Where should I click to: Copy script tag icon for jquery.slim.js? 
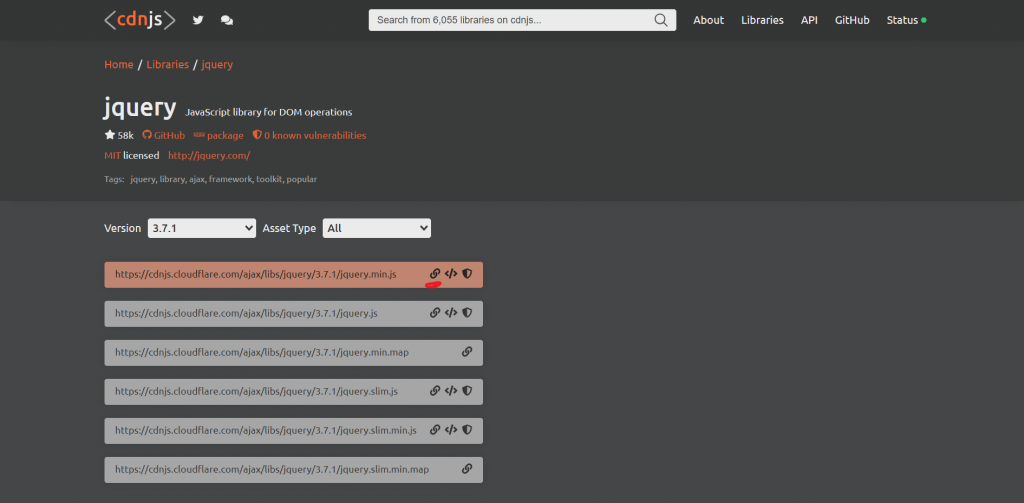pos(451,391)
